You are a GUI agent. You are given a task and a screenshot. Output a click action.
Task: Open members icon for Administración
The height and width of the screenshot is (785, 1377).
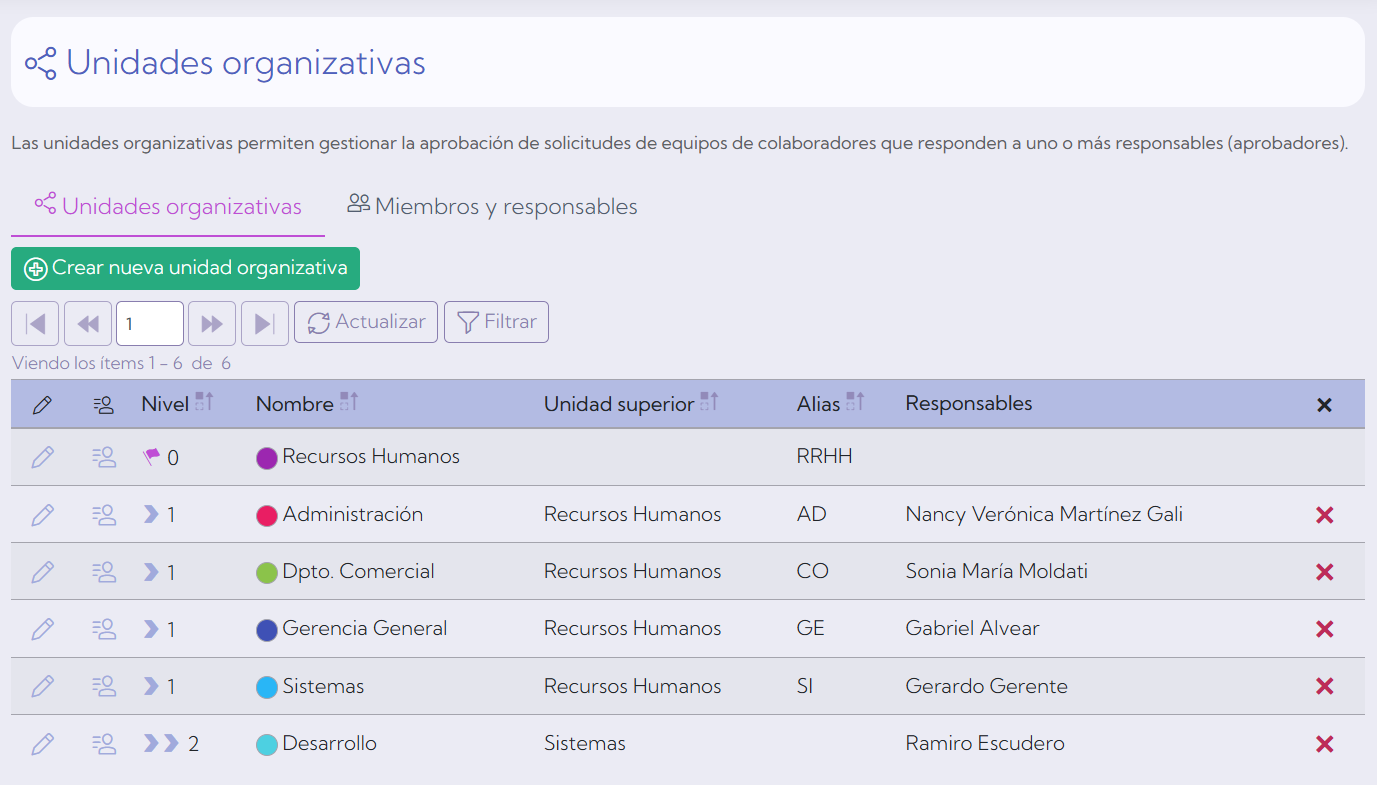(x=103, y=515)
